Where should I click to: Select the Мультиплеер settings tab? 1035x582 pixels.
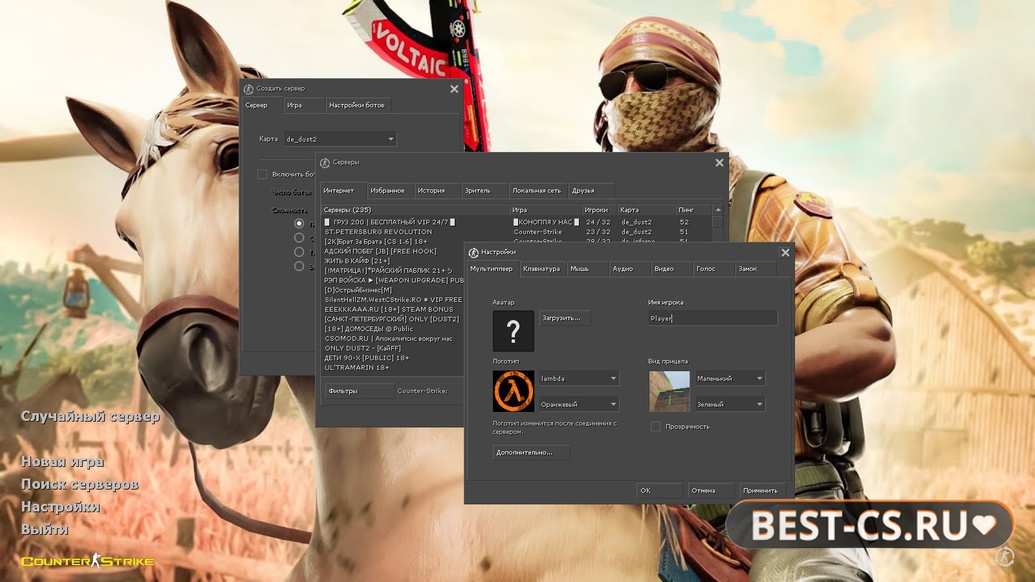(x=492, y=269)
